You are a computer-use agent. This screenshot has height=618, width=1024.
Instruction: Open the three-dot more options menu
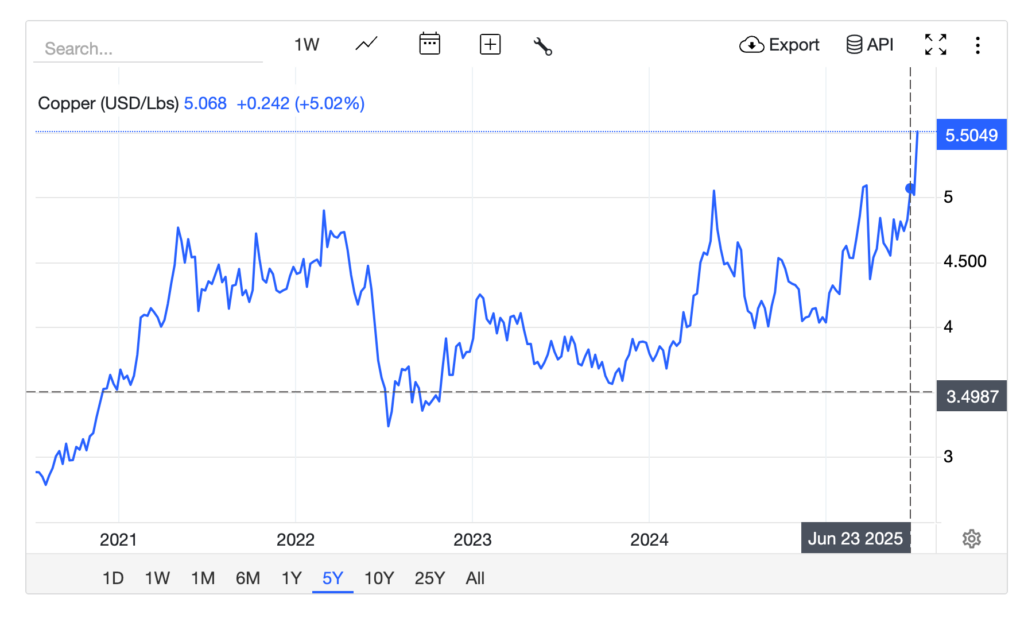coord(977,45)
